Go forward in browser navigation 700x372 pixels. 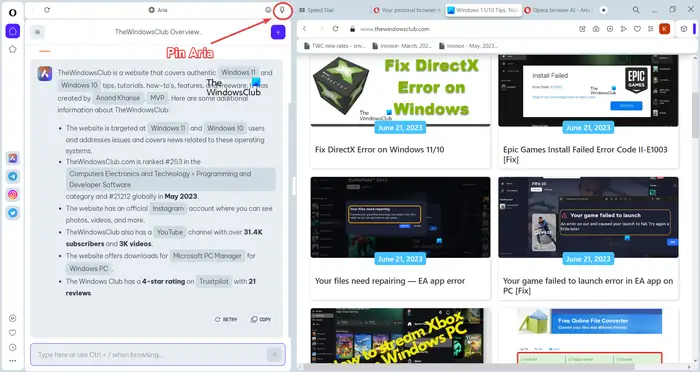321,29
